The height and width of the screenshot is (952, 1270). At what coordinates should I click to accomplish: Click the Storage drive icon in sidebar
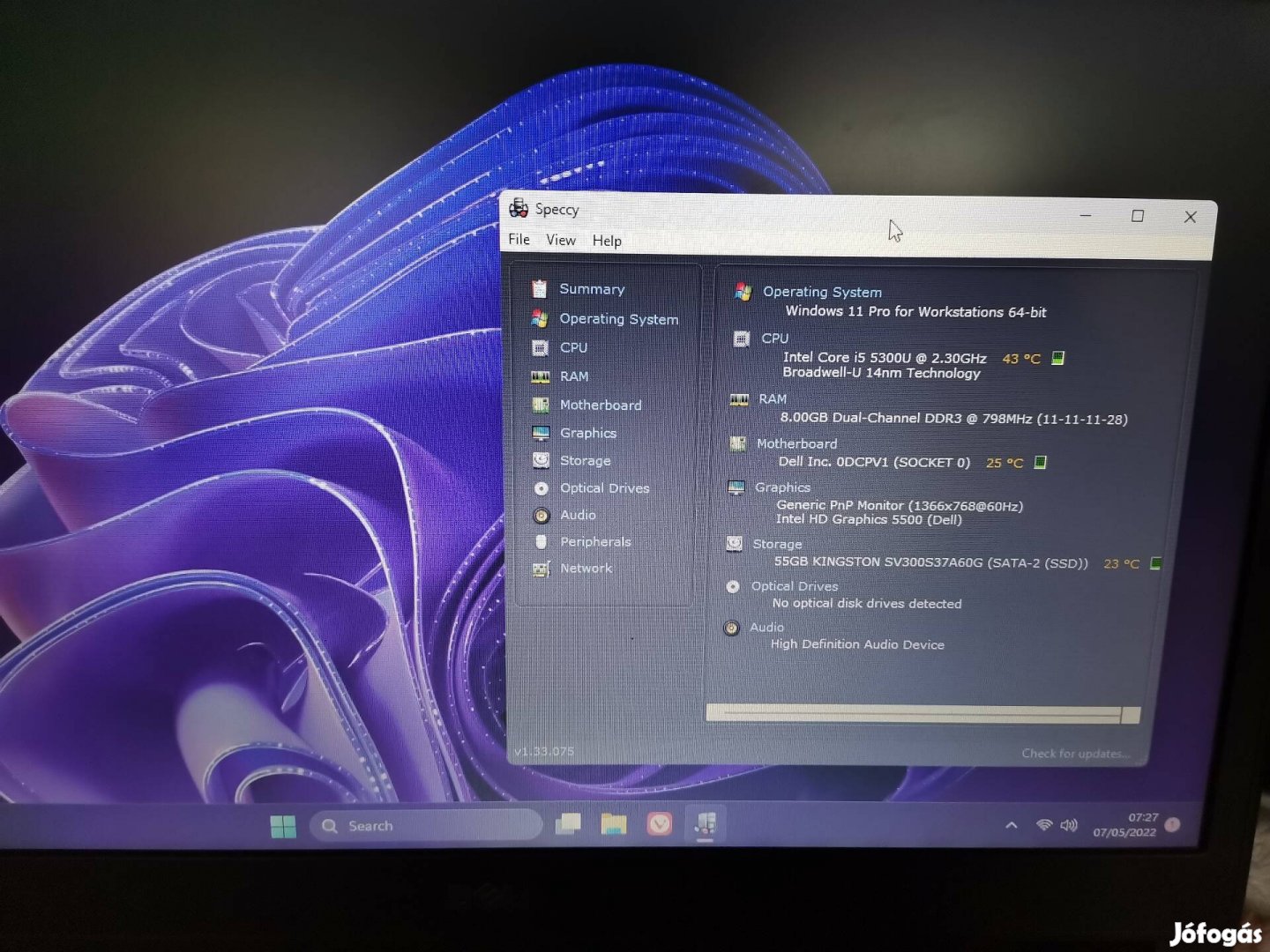tap(542, 460)
